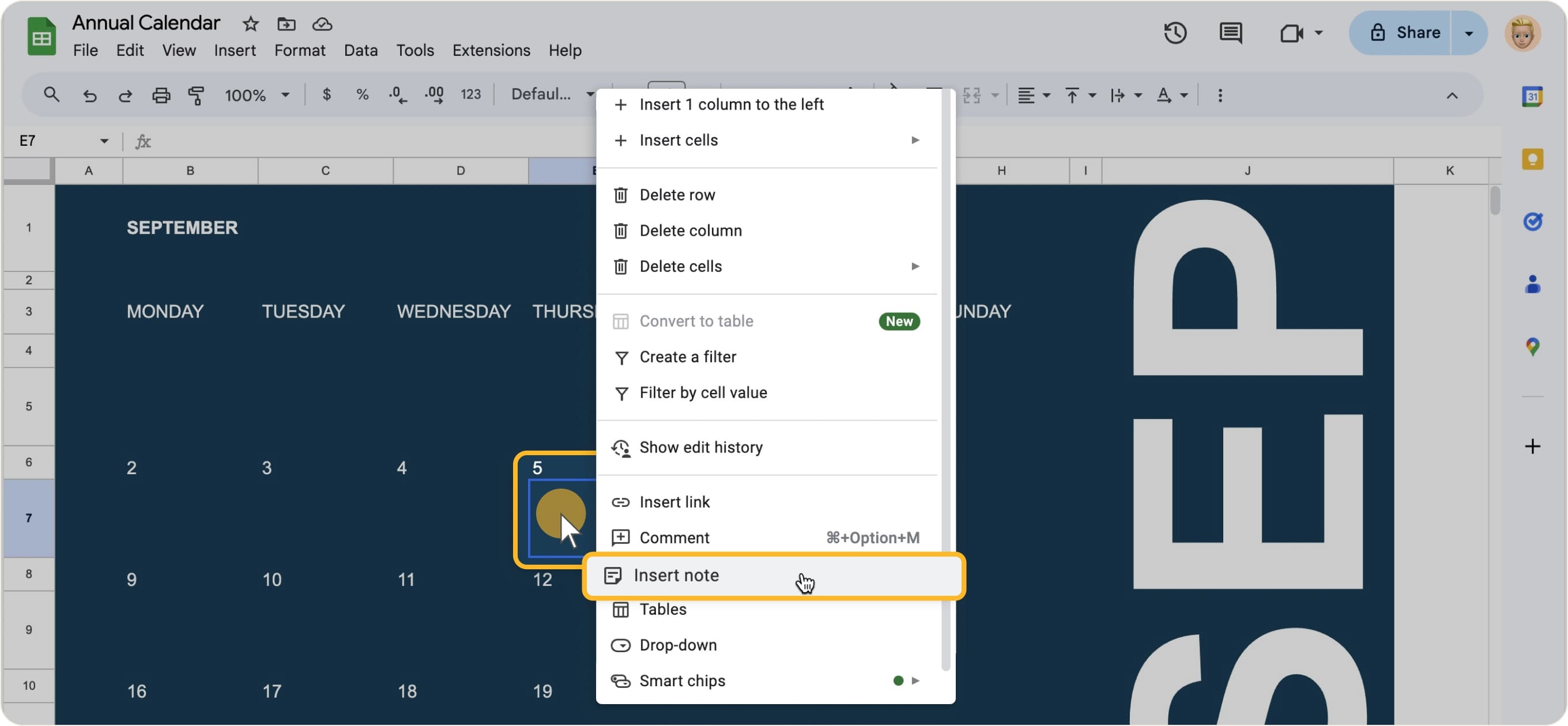
Task: Decrease decimal places on selection
Action: (x=397, y=95)
